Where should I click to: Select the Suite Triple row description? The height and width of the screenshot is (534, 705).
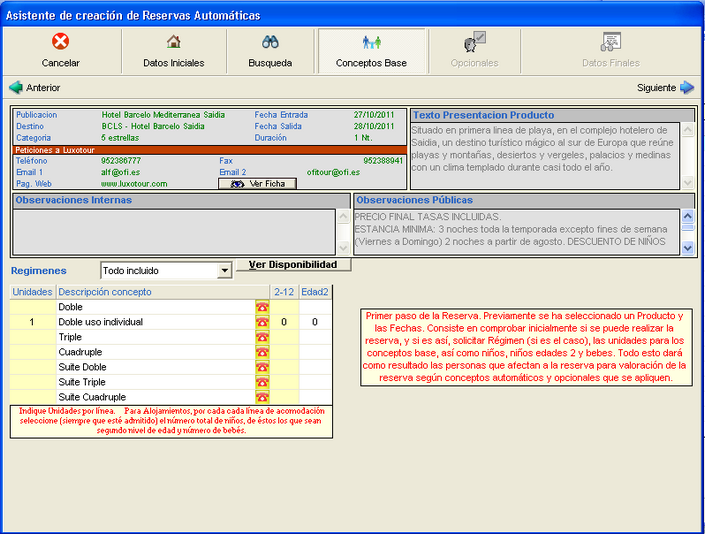[x=82, y=382]
